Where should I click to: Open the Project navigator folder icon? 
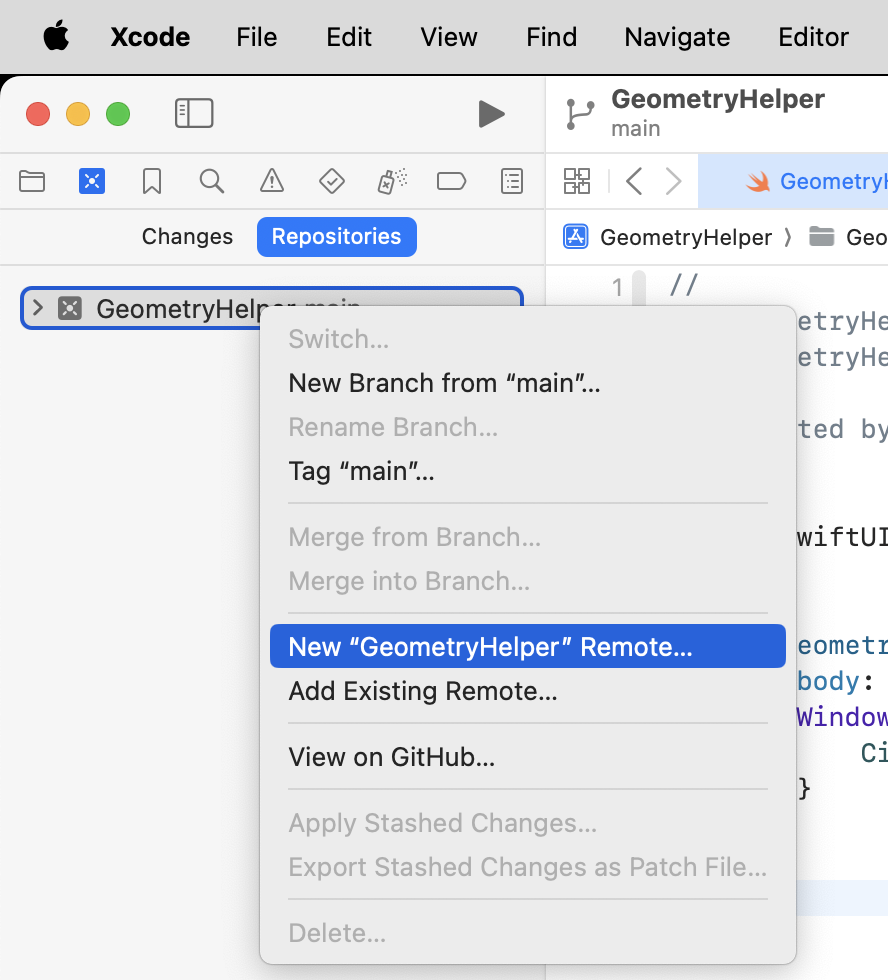32,181
